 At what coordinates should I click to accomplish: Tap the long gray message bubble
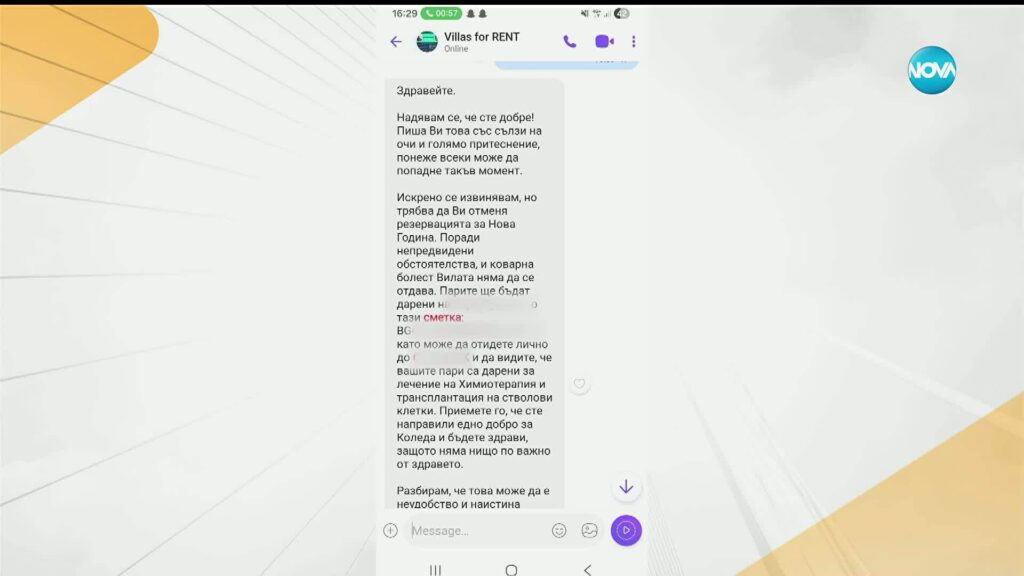pyautogui.click(x=475, y=294)
